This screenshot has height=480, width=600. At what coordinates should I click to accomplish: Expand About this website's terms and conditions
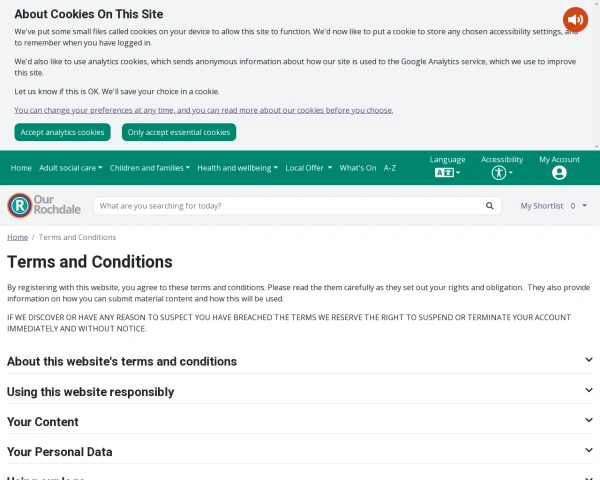click(300, 361)
